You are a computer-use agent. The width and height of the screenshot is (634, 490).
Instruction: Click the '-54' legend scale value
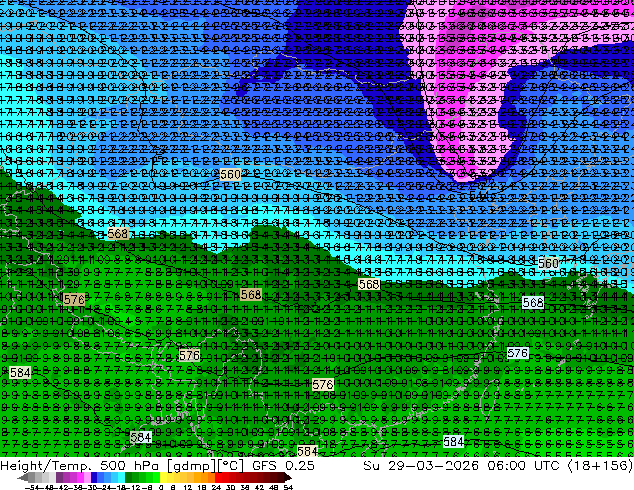[32, 487]
